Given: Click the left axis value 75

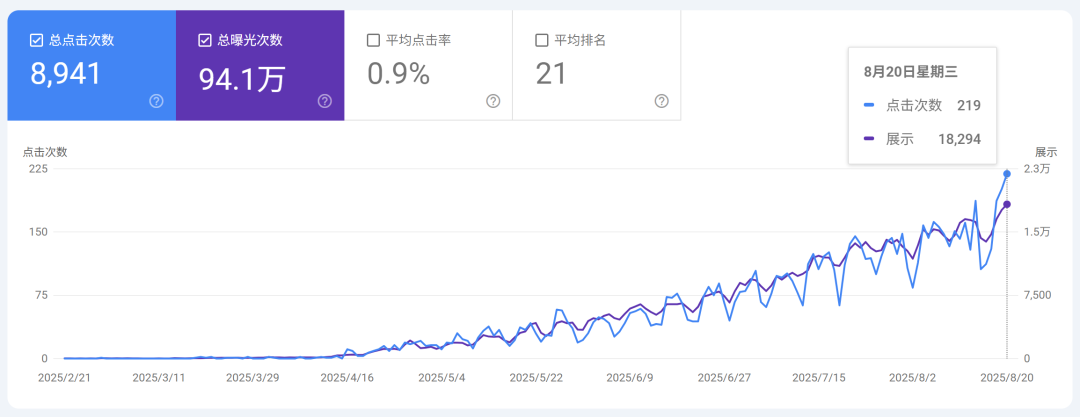Looking at the screenshot, I should [41, 296].
